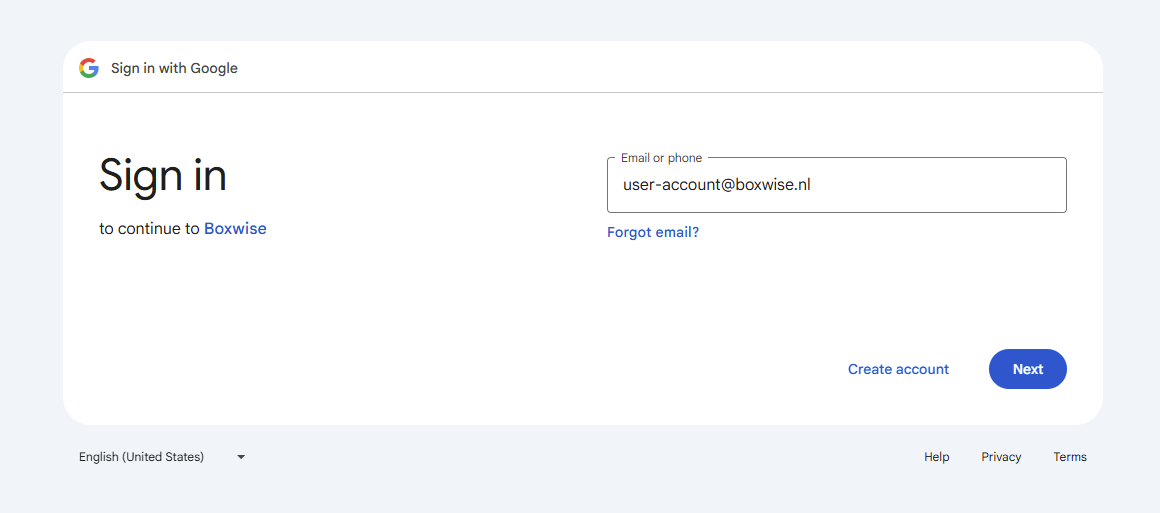
Task: Click the "Email or phone" field label
Action: [x=661, y=158]
